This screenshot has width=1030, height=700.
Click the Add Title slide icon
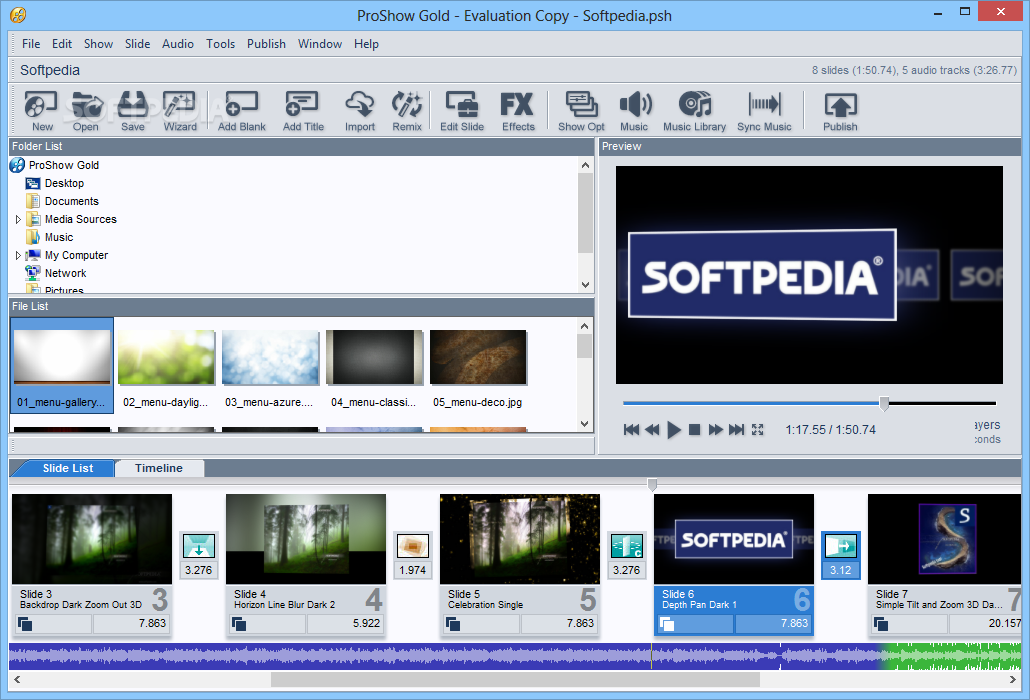303,112
